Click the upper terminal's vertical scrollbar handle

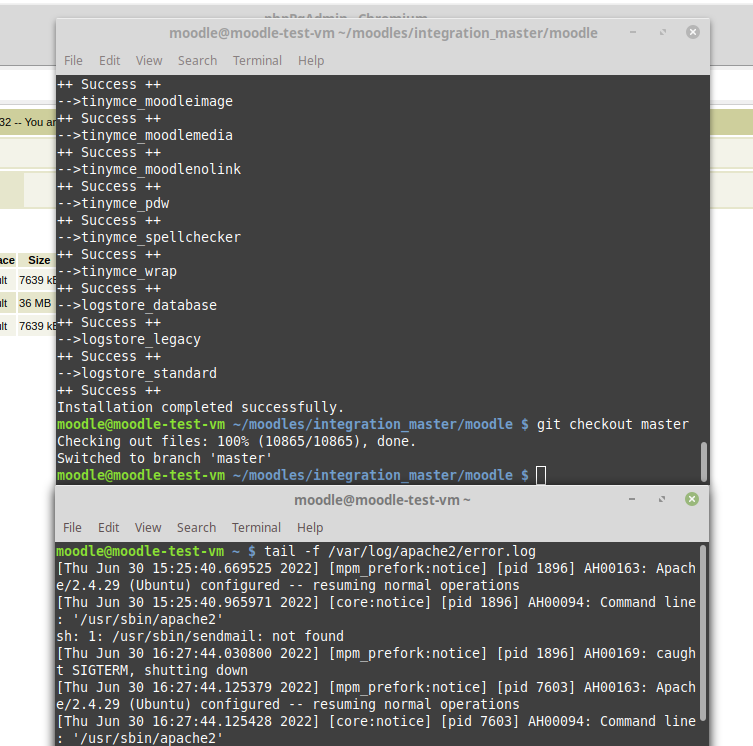point(704,462)
